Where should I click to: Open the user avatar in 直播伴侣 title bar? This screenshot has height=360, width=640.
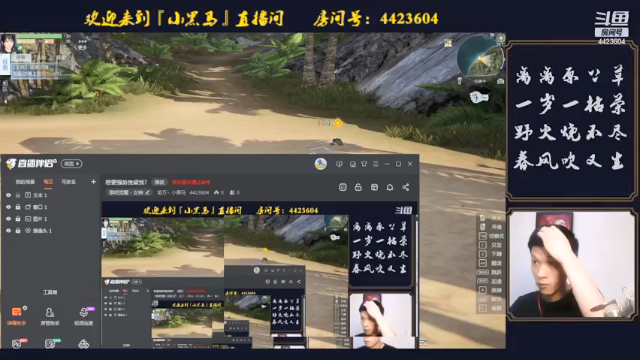pyautogui.click(x=321, y=164)
